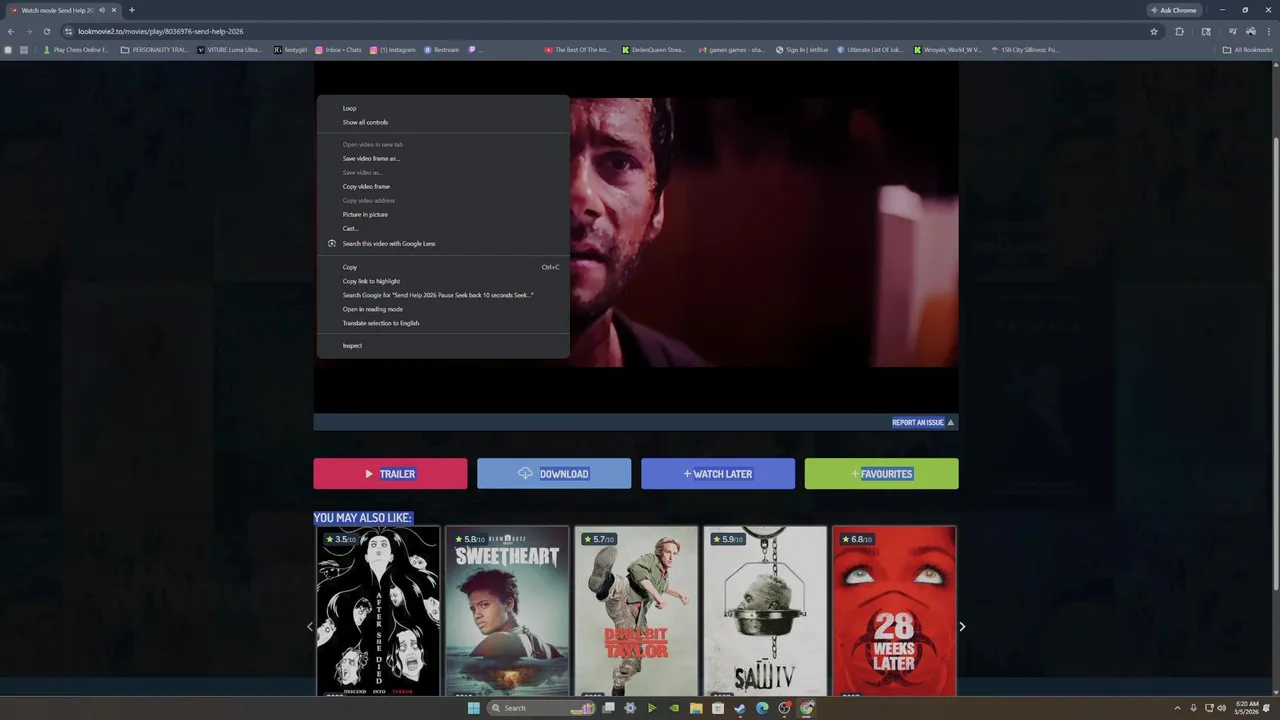
Task: Click the Ask Chrome button
Action: 1174,10
